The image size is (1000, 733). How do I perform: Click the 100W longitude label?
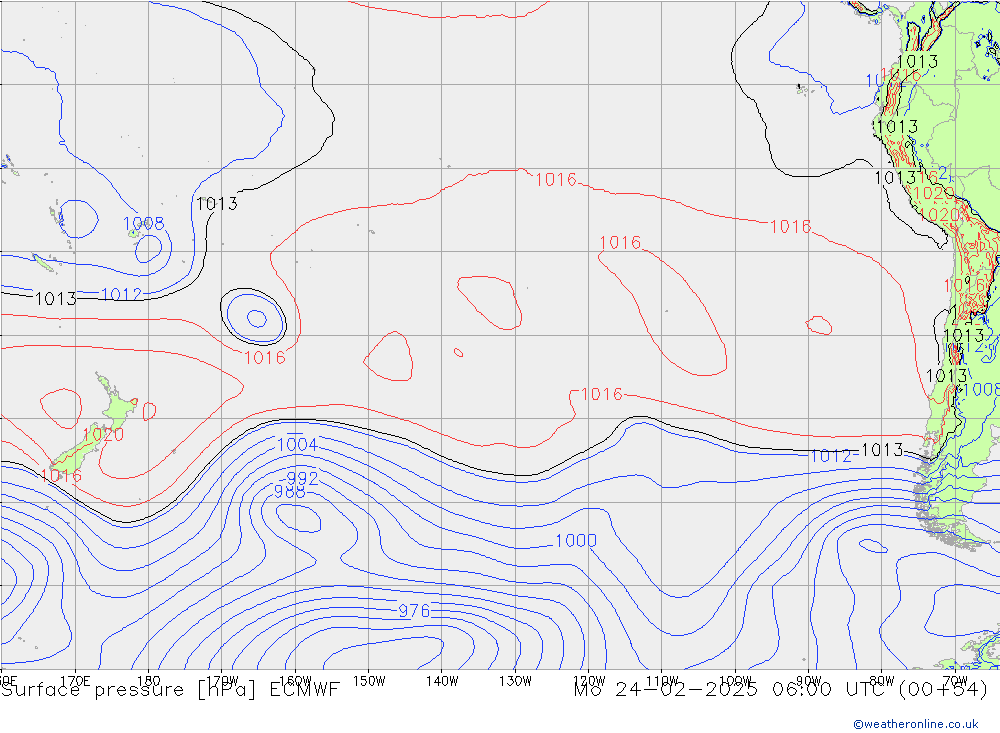point(735,681)
